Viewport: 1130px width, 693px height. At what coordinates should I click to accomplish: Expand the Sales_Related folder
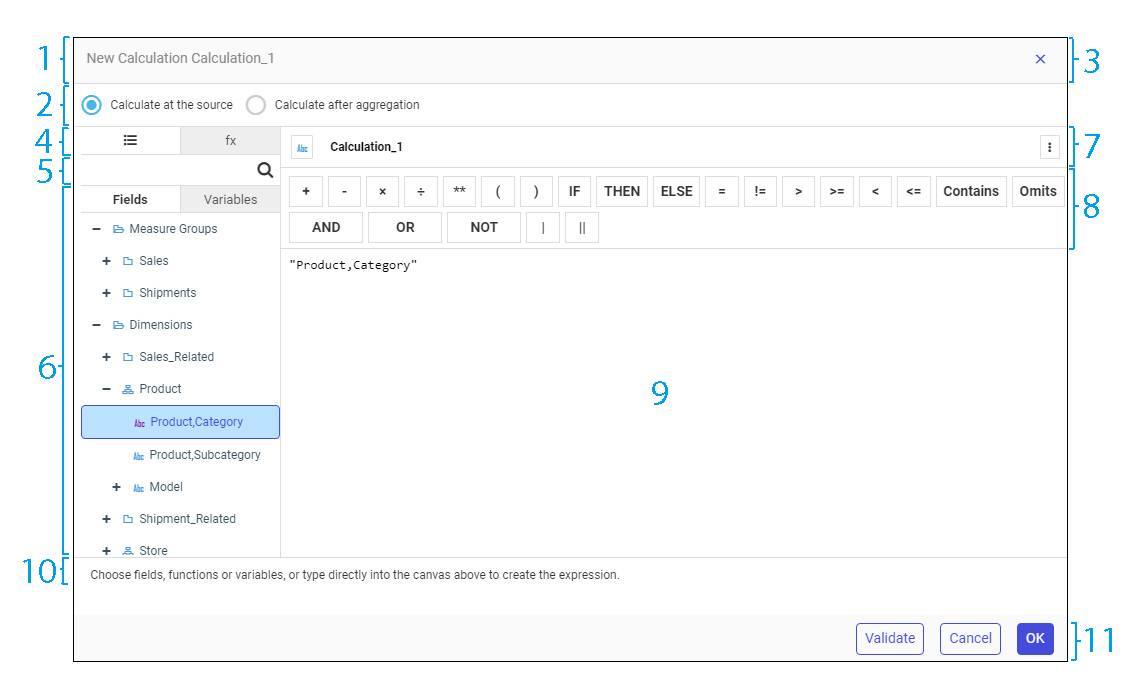point(106,357)
